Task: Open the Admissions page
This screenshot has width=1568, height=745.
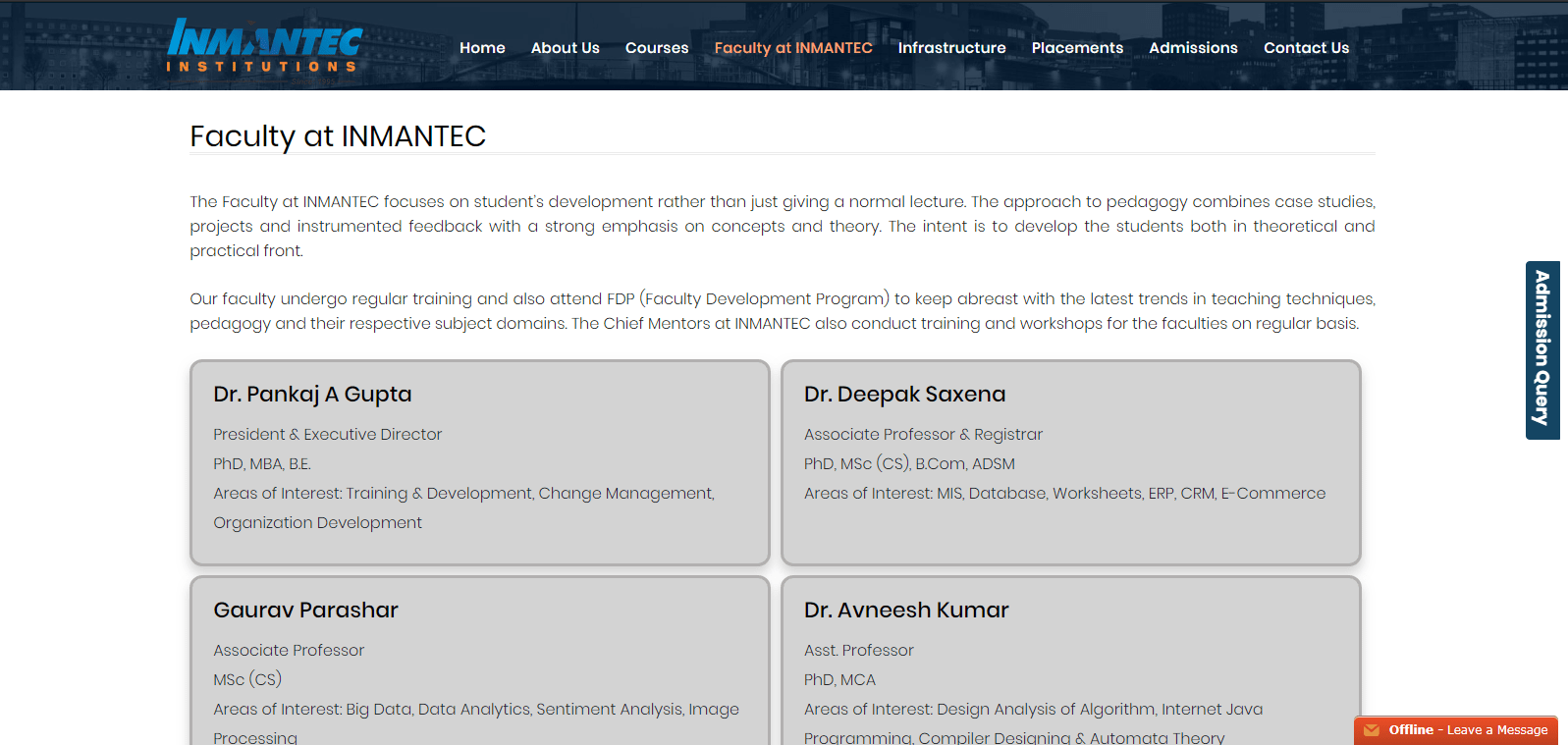Action: pos(1193,48)
